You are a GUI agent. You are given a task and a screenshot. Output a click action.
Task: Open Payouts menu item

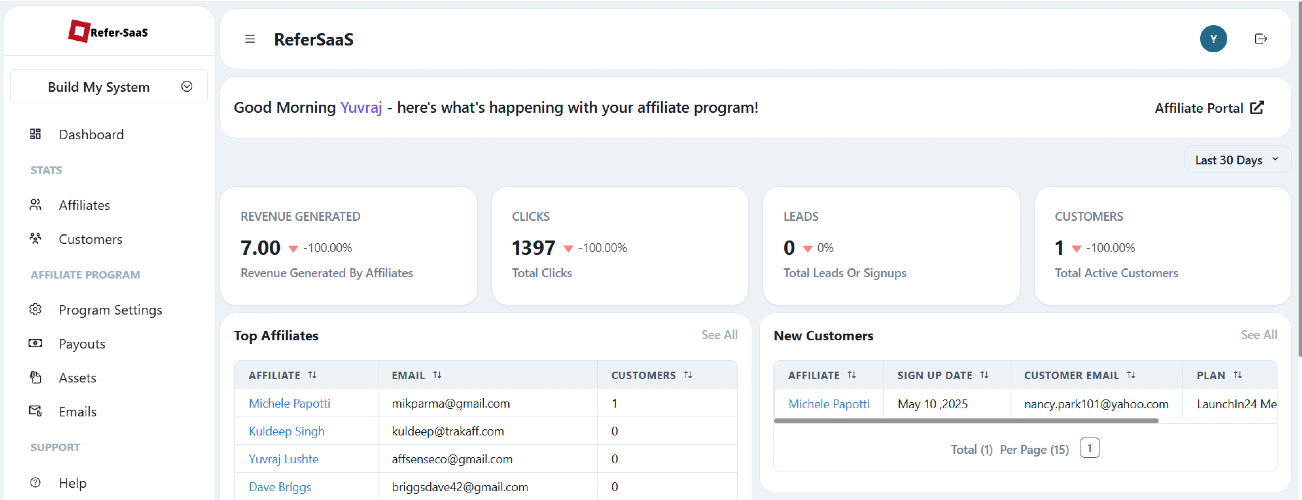coord(82,344)
